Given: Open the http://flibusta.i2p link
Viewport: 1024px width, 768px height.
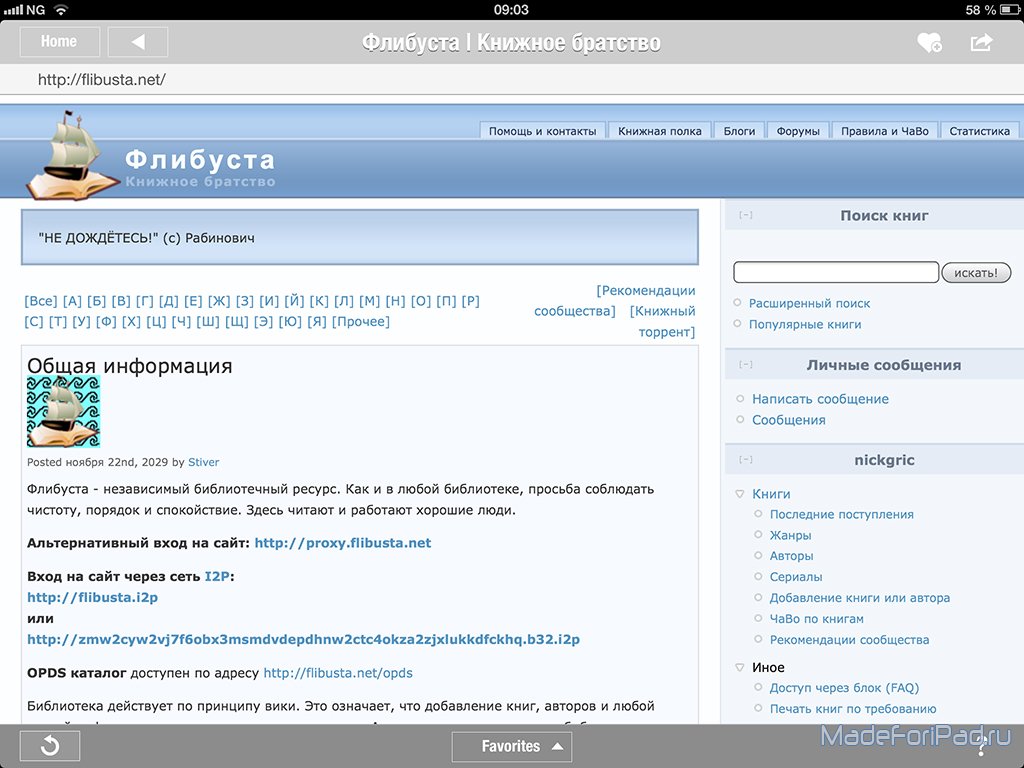Looking at the screenshot, I should tap(93, 598).
